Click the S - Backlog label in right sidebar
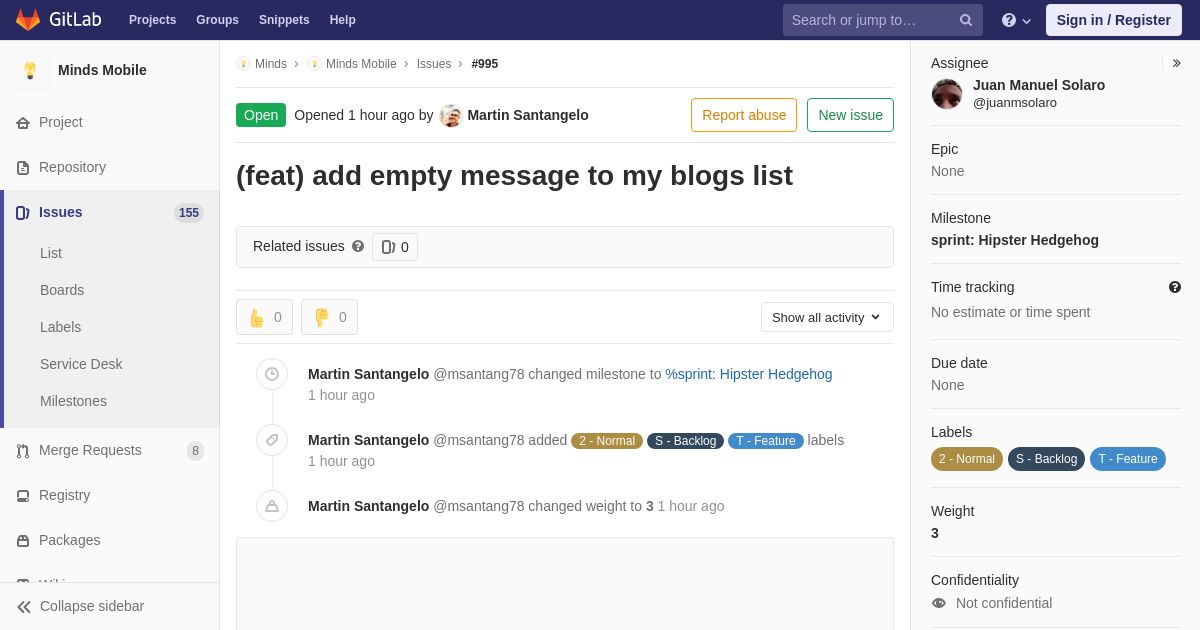The image size is (1200, 630). [1046, 459]
